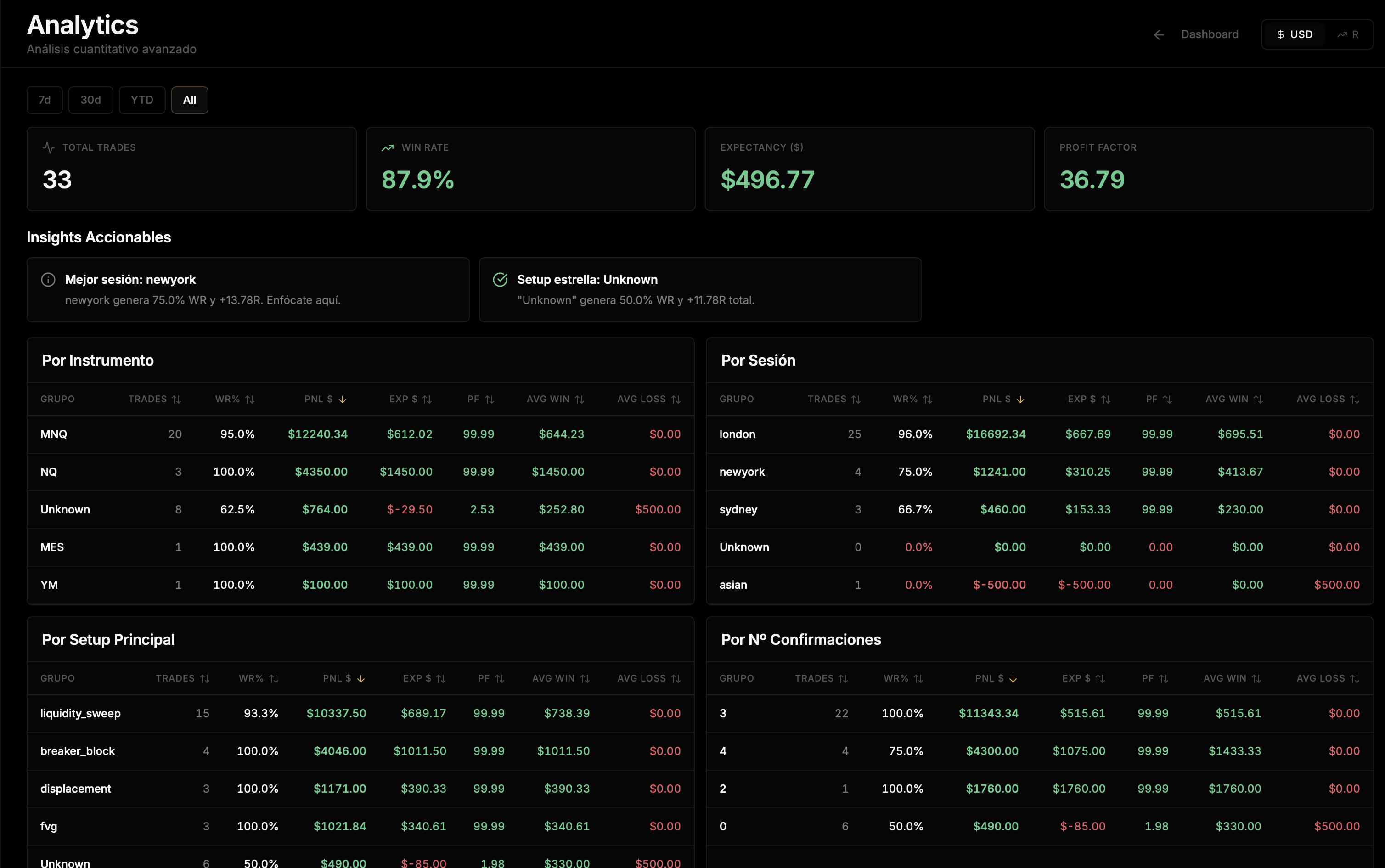1385x868 pixels.
Task: Switch display units to R multiples
Action: (1348, 34)
